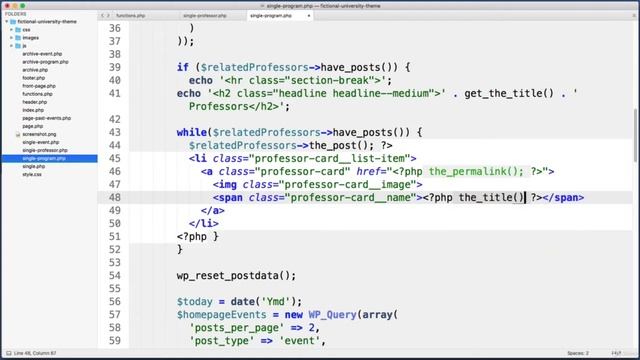Click "'post_type'" on line 59

coord(222,341)
